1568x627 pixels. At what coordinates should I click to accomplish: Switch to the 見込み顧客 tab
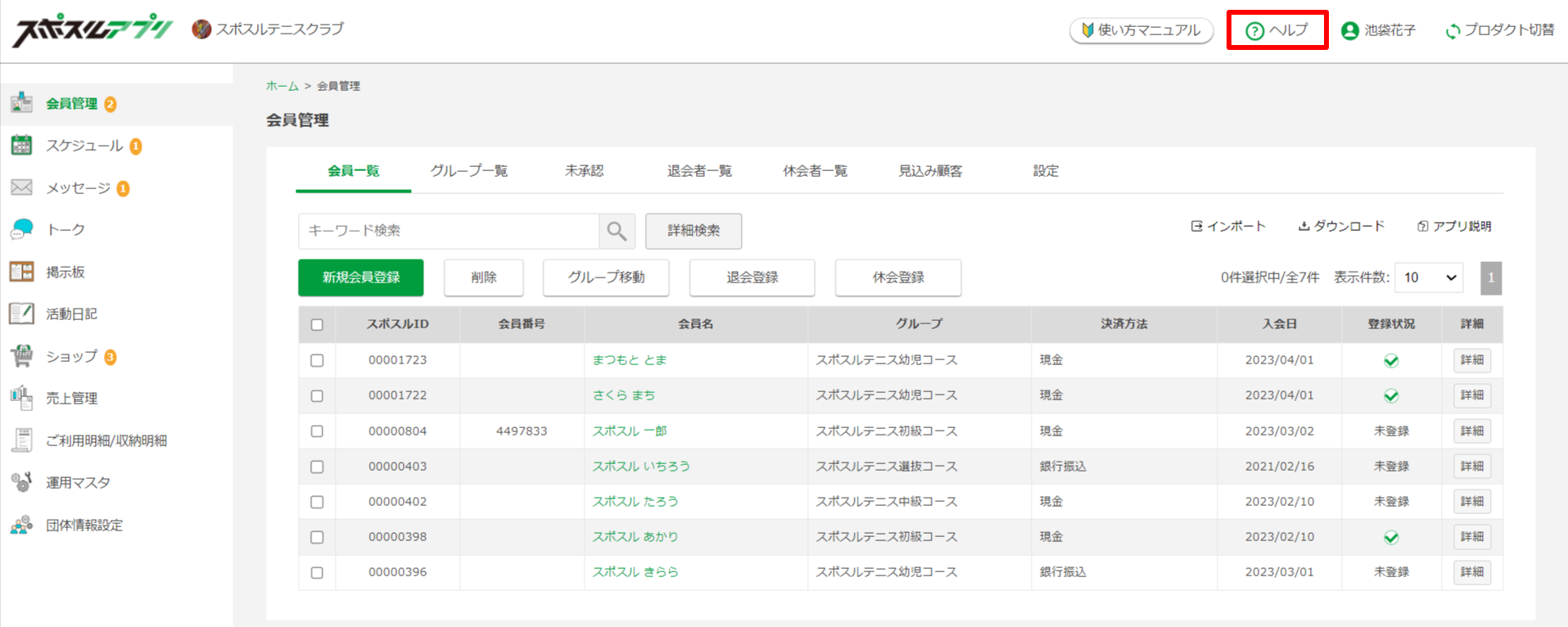930,170
